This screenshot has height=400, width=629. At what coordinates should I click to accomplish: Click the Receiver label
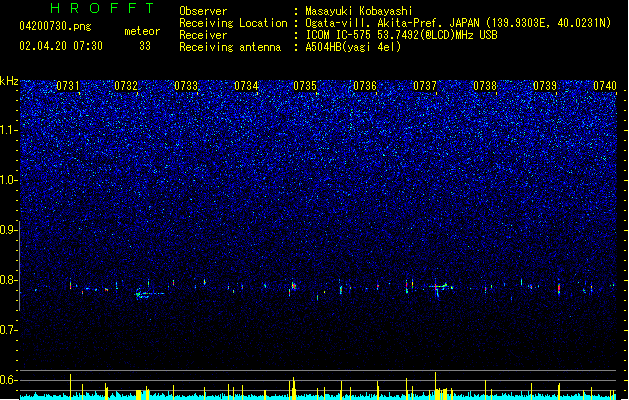203,35
